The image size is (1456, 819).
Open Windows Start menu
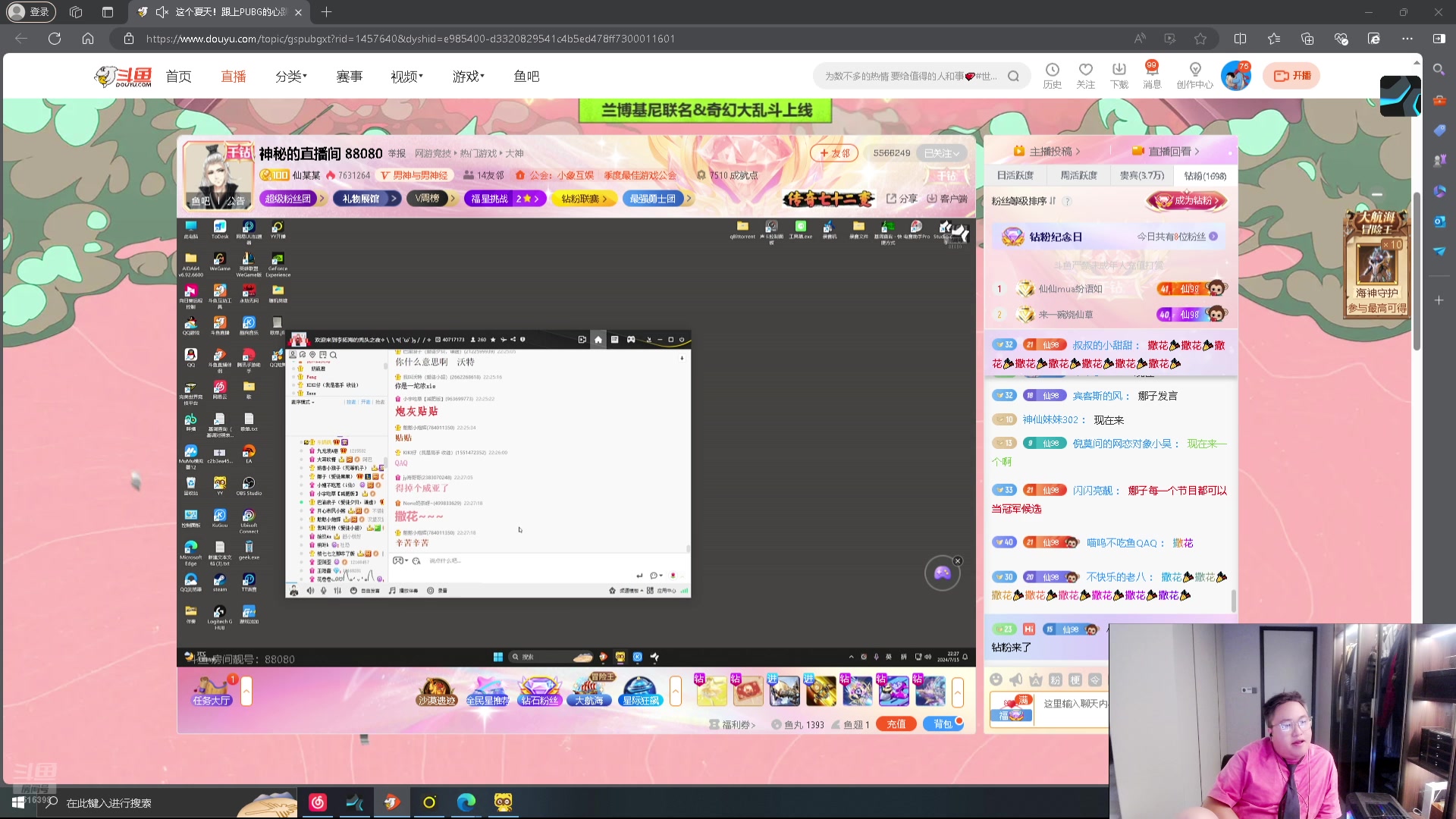click(17, 802)
